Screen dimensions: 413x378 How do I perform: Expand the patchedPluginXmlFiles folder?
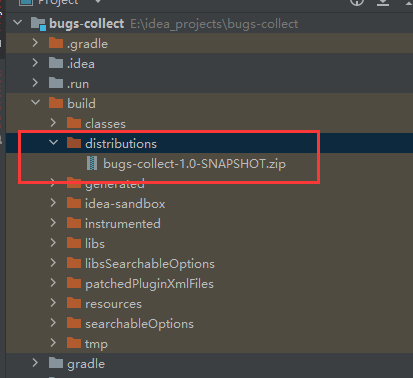click(53, 283)
